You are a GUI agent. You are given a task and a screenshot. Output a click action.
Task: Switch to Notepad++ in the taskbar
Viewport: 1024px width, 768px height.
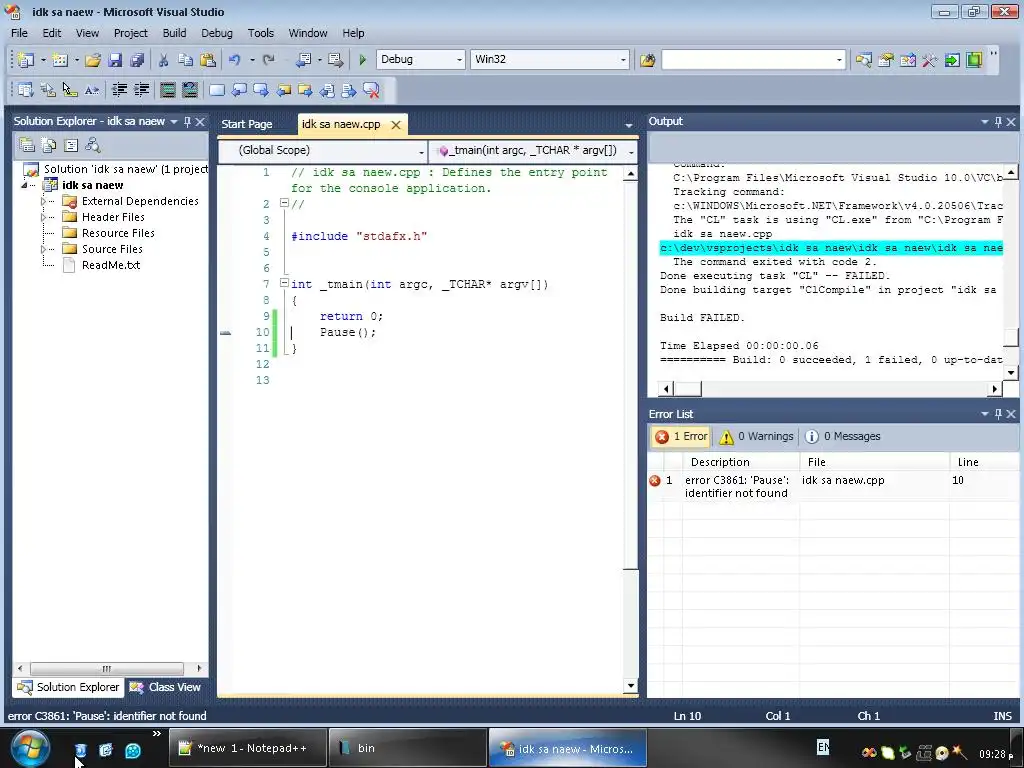[x=248, y=748]
